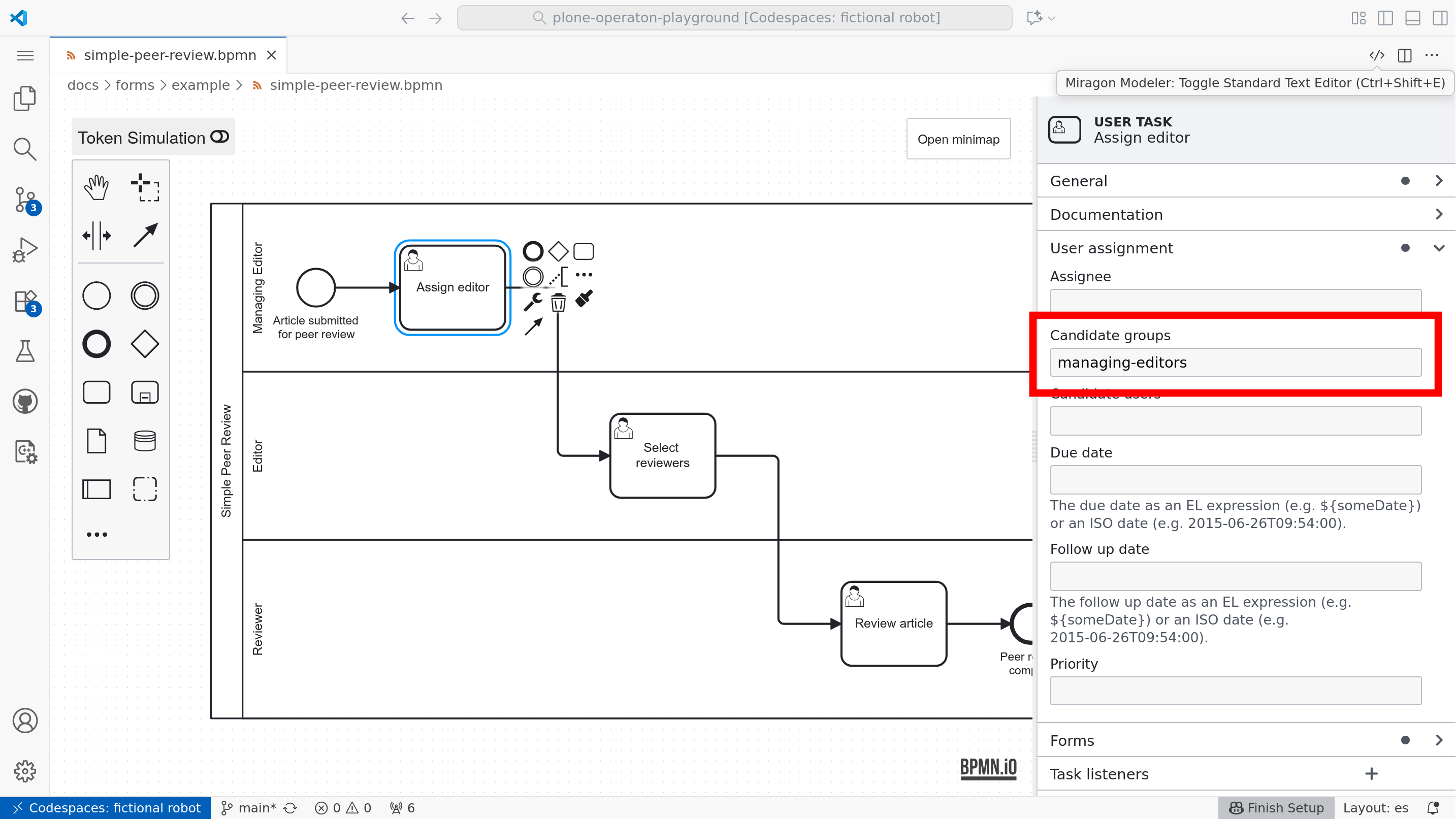
Task: Toggle the Standard Text Editor code view
Action: pos(1377,55)
